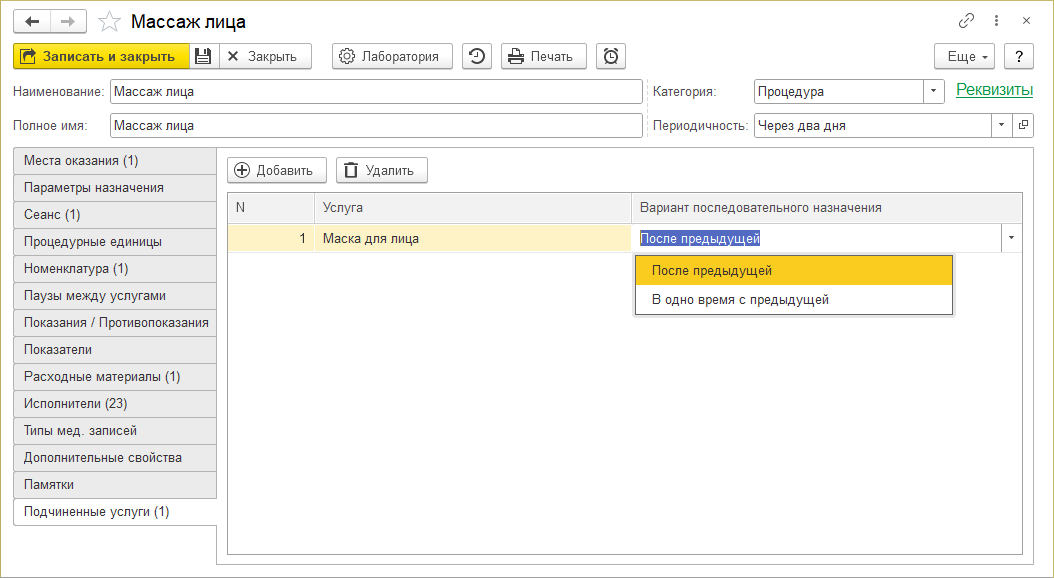Click the Наименование input field
The width and height of the screenshot is (1054, 578).
[x=376, y=92]
